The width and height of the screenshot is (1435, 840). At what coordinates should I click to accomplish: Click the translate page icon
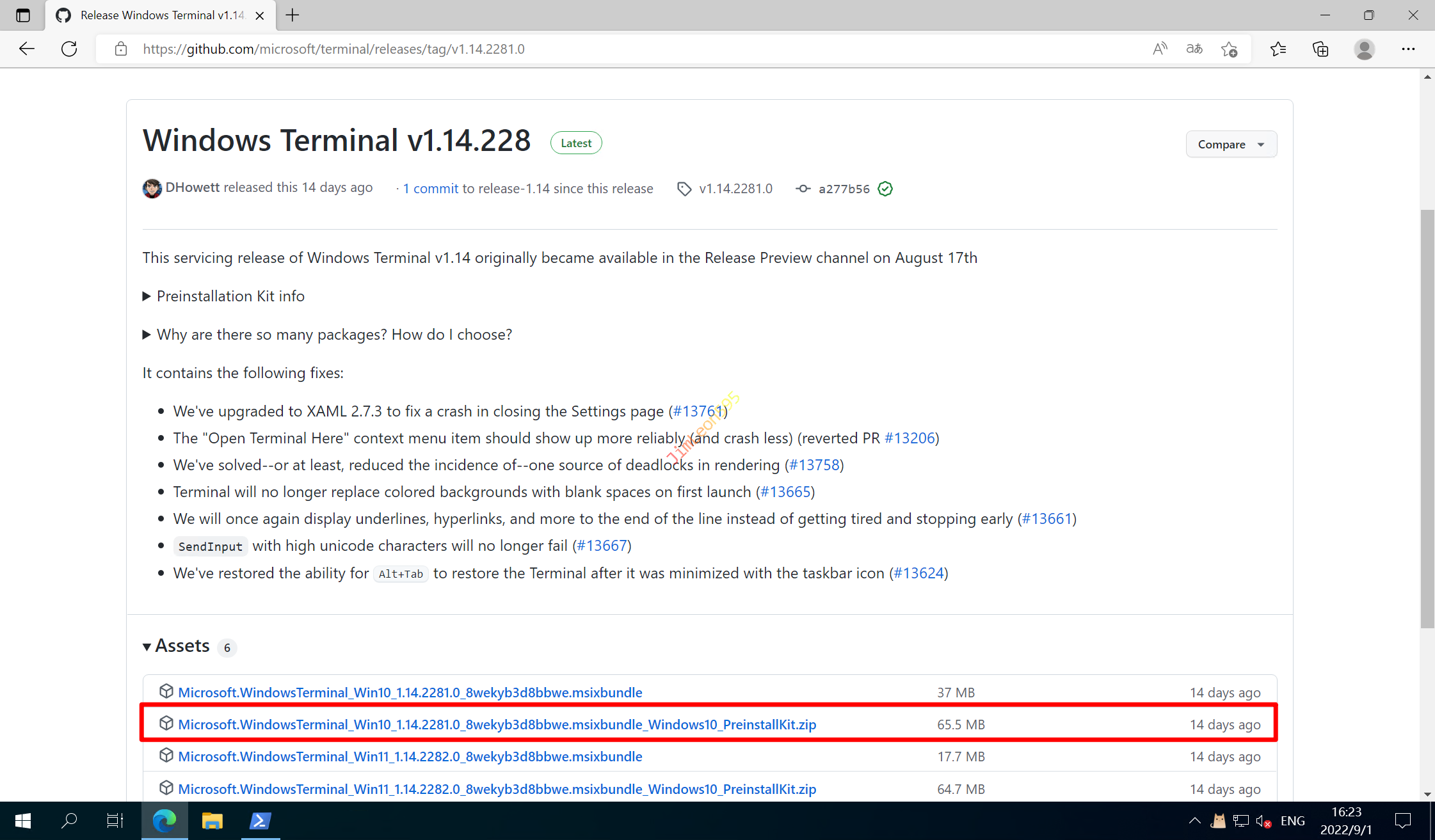[1194, 49]
